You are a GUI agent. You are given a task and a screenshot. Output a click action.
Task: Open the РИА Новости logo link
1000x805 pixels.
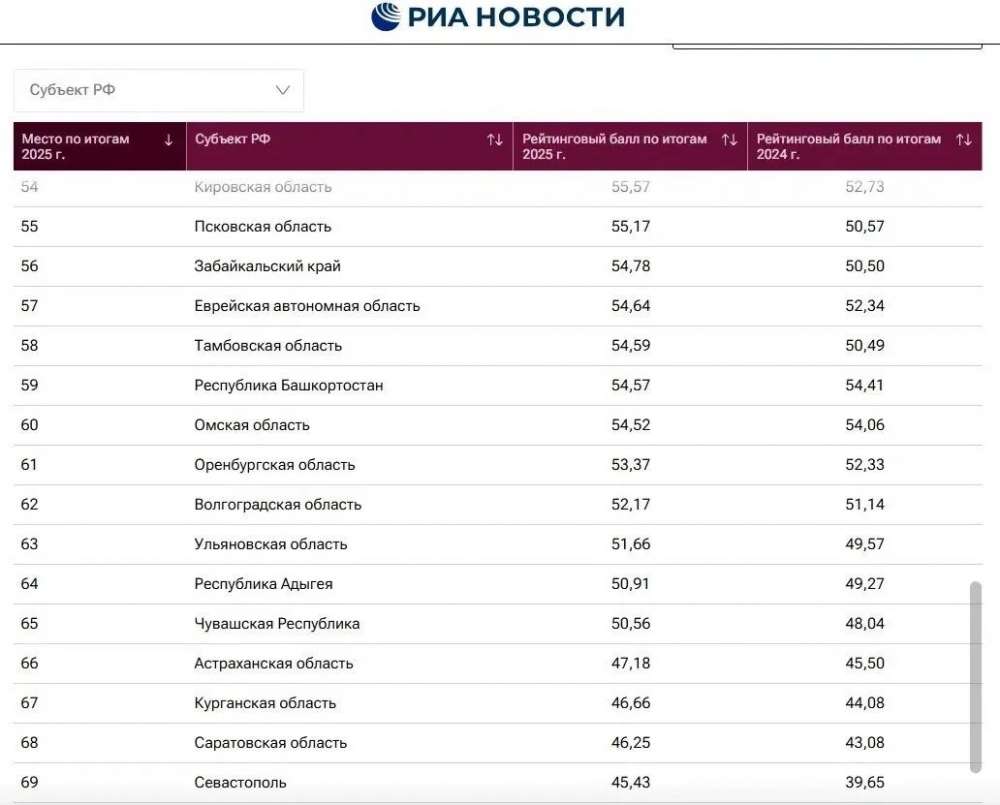[x=498, y=16]
